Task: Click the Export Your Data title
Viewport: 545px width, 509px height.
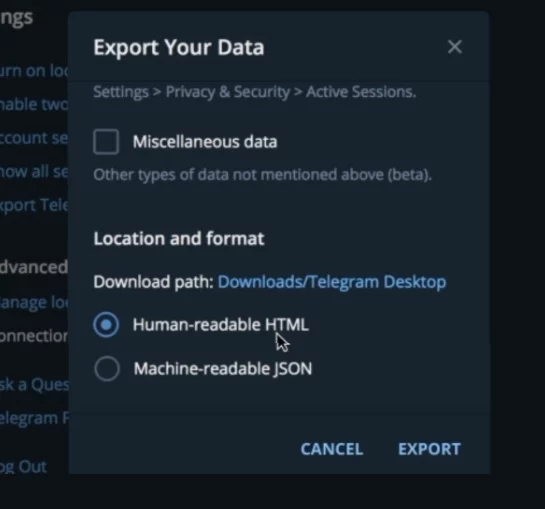Action: [179, 47]
